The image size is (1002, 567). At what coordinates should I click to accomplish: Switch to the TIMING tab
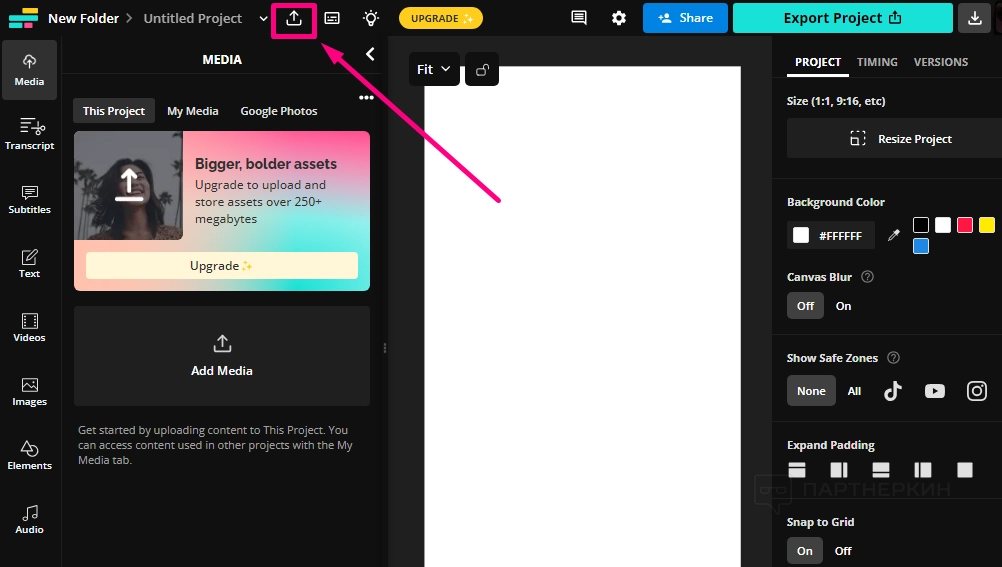pos(877,62)
